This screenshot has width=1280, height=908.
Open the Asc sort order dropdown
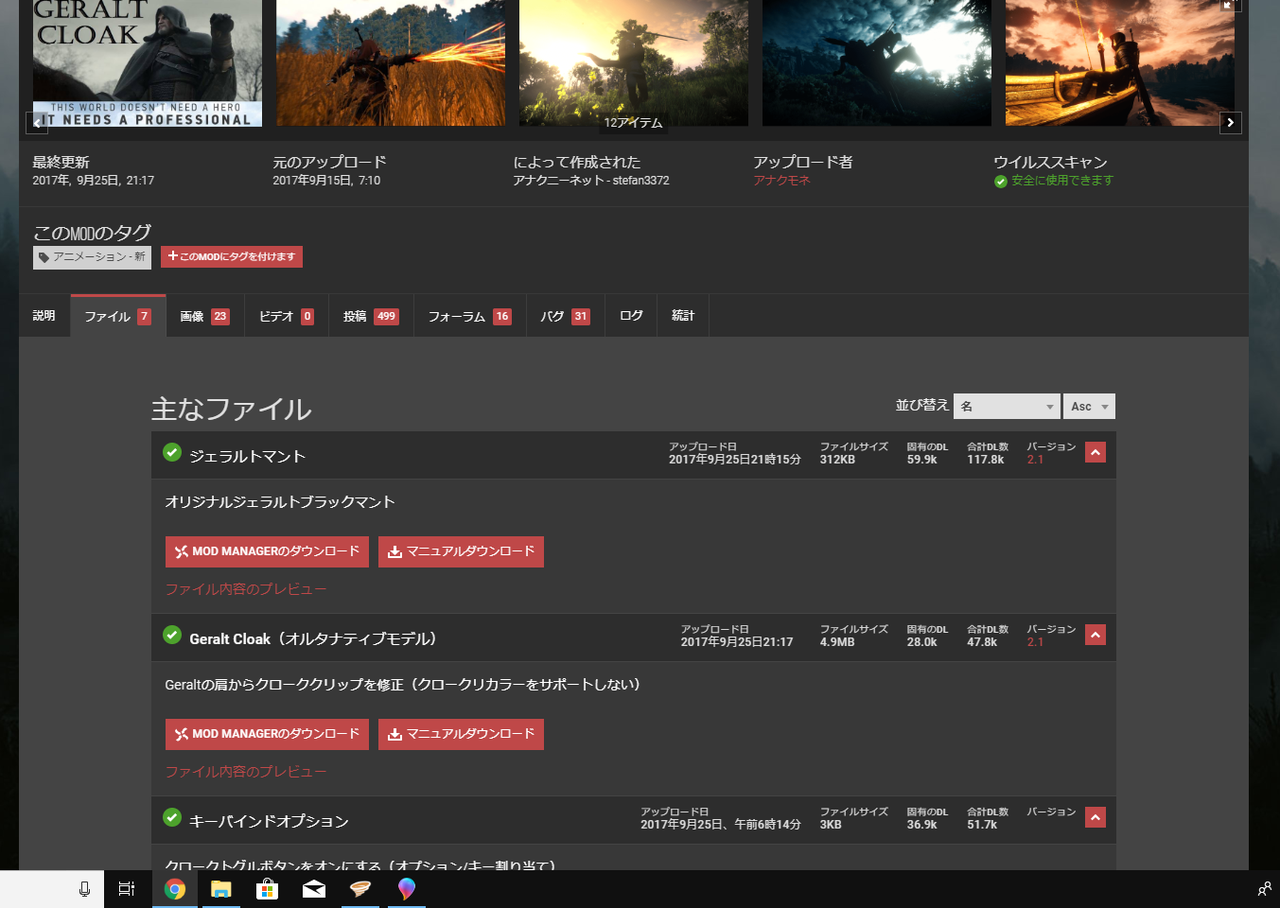click(1089, 406)
